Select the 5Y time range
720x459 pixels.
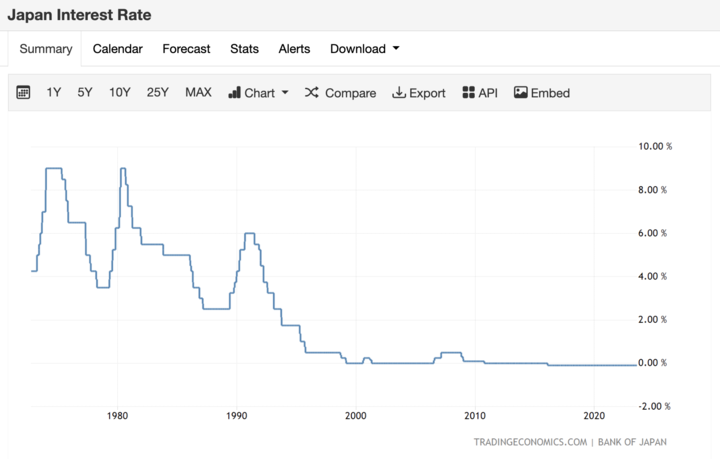[x=84, y=93]
